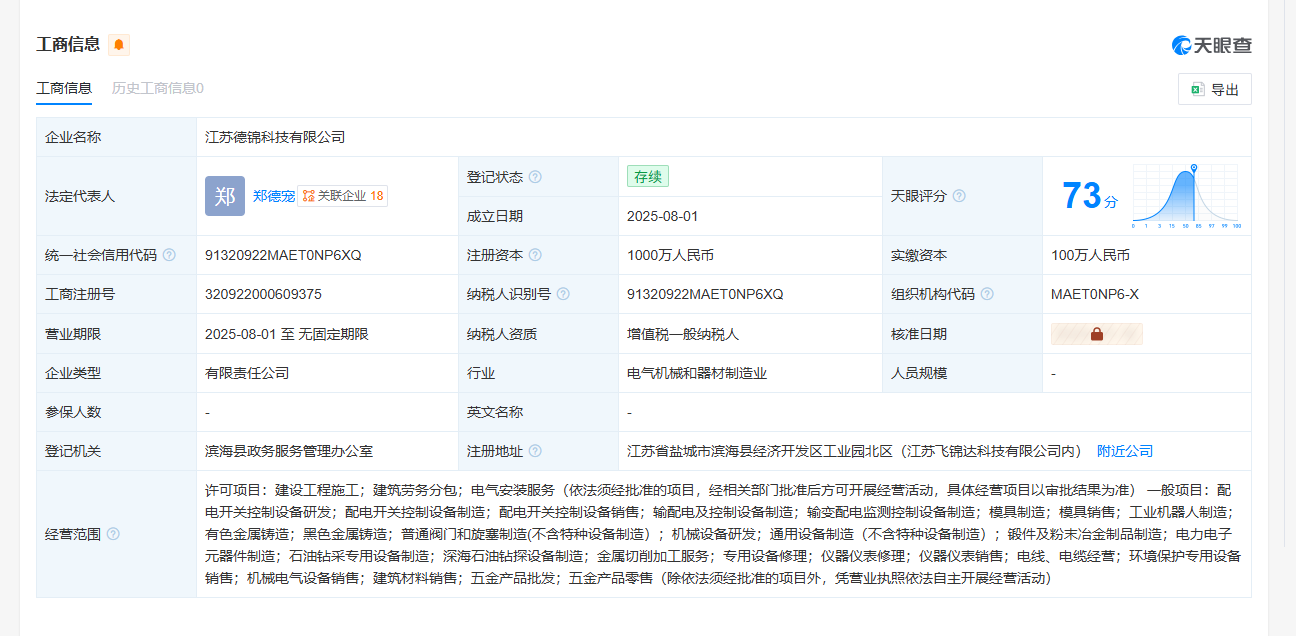
Task: Click the score distribution chart
Action: [1186, 196]
